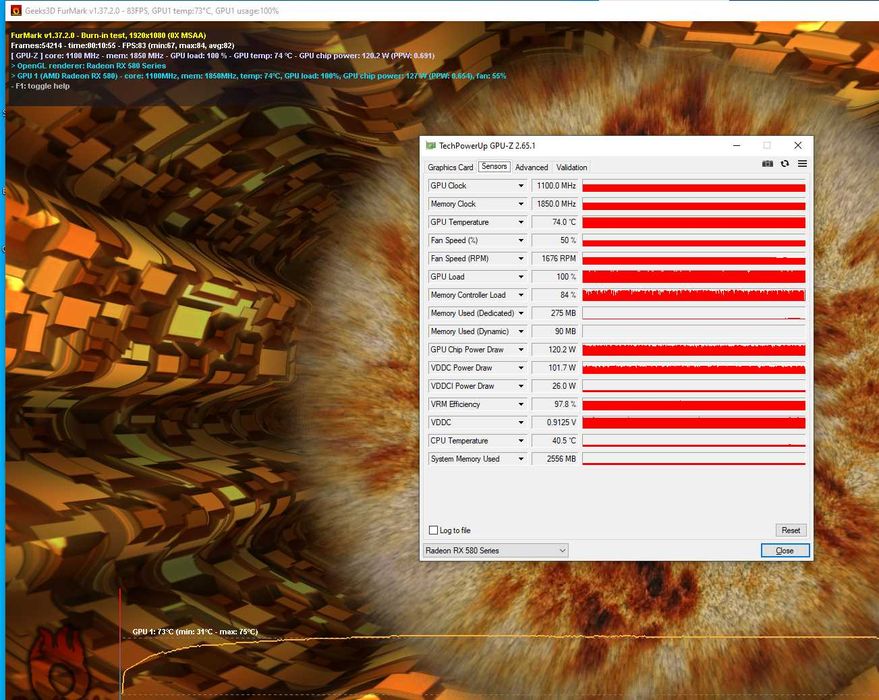Viewport: 879px width, 700px height.
Task: Switch to the Graphics Card tab
Action: (x=450, y=167)
